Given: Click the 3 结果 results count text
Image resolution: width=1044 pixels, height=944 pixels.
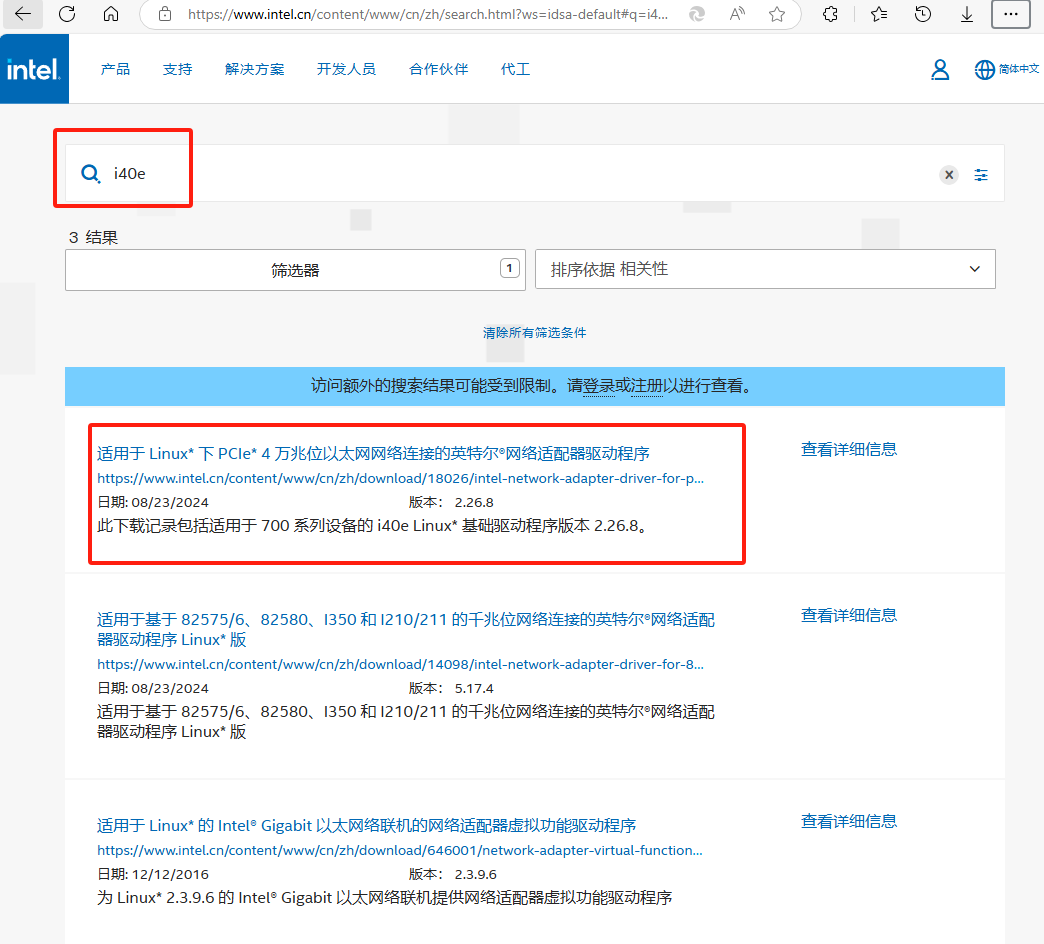Looking at the screenshot, I should [93, 238].
